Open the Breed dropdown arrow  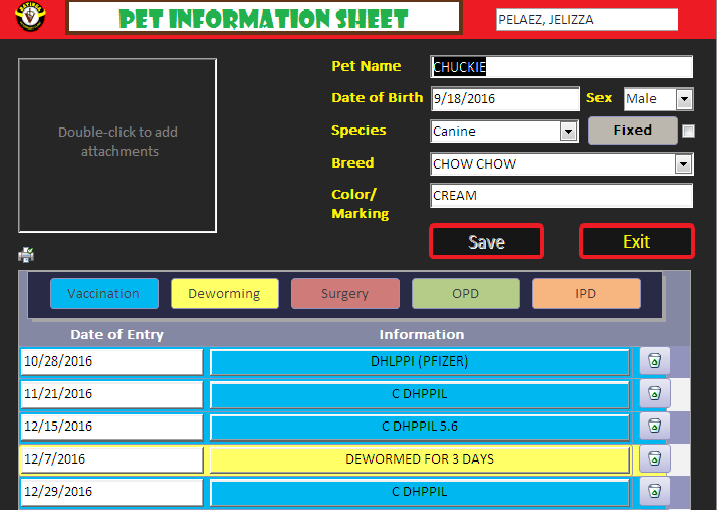[x=684, y=164]
